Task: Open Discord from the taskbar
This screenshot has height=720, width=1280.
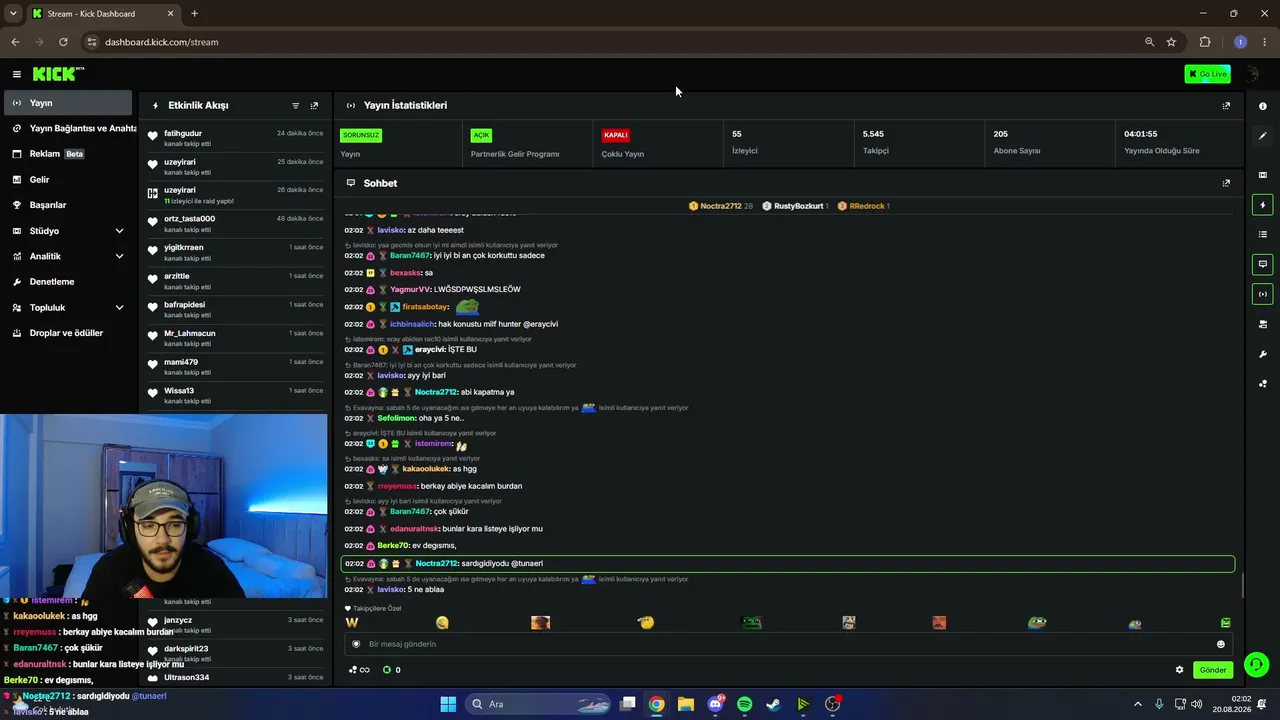Action: pyautogui.click(x=715, y=704)
